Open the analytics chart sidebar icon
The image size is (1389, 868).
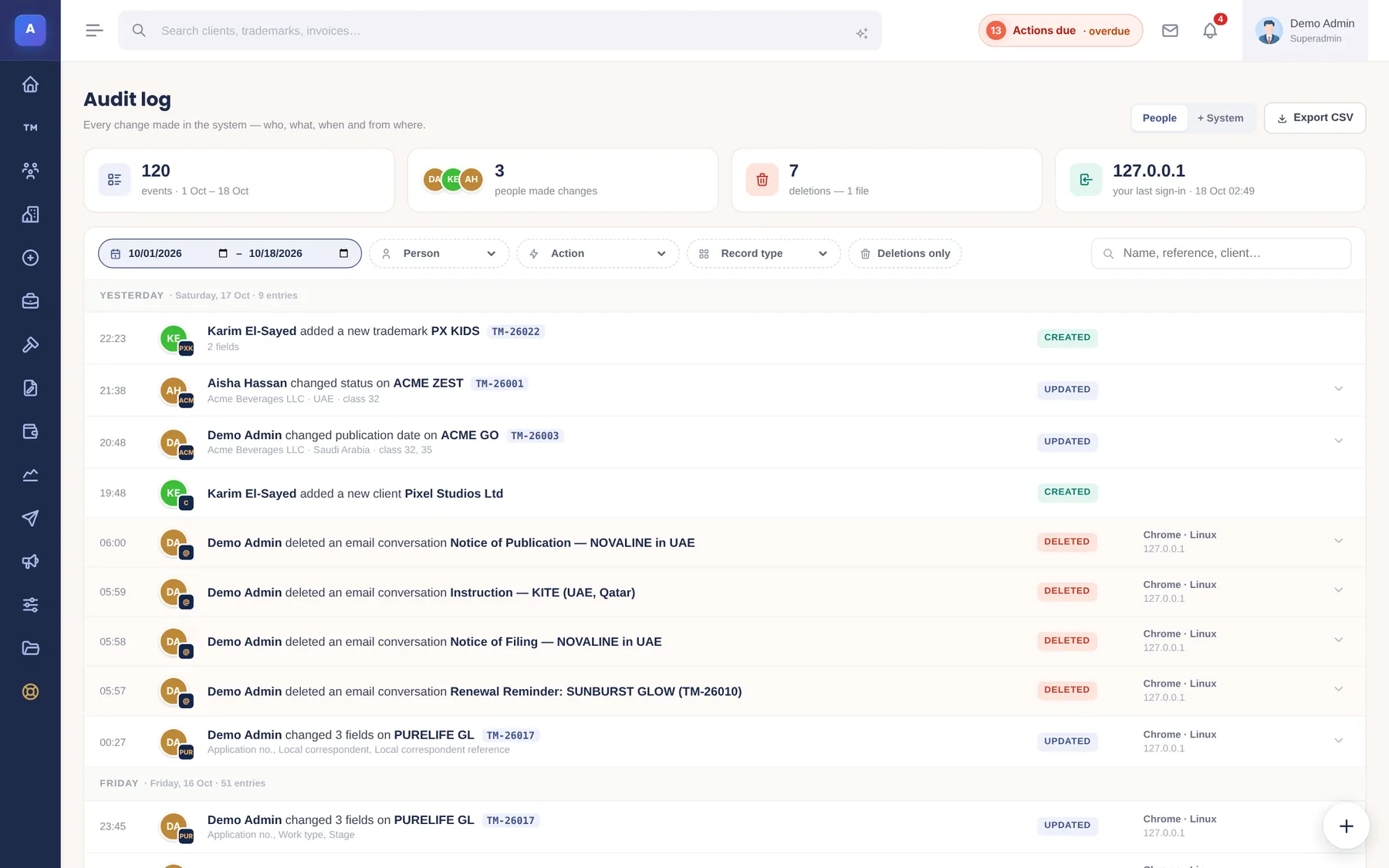30,475
